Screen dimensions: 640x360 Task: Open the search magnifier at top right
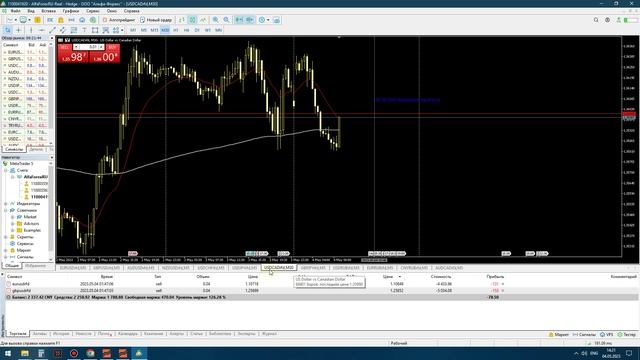pos(596,20)
